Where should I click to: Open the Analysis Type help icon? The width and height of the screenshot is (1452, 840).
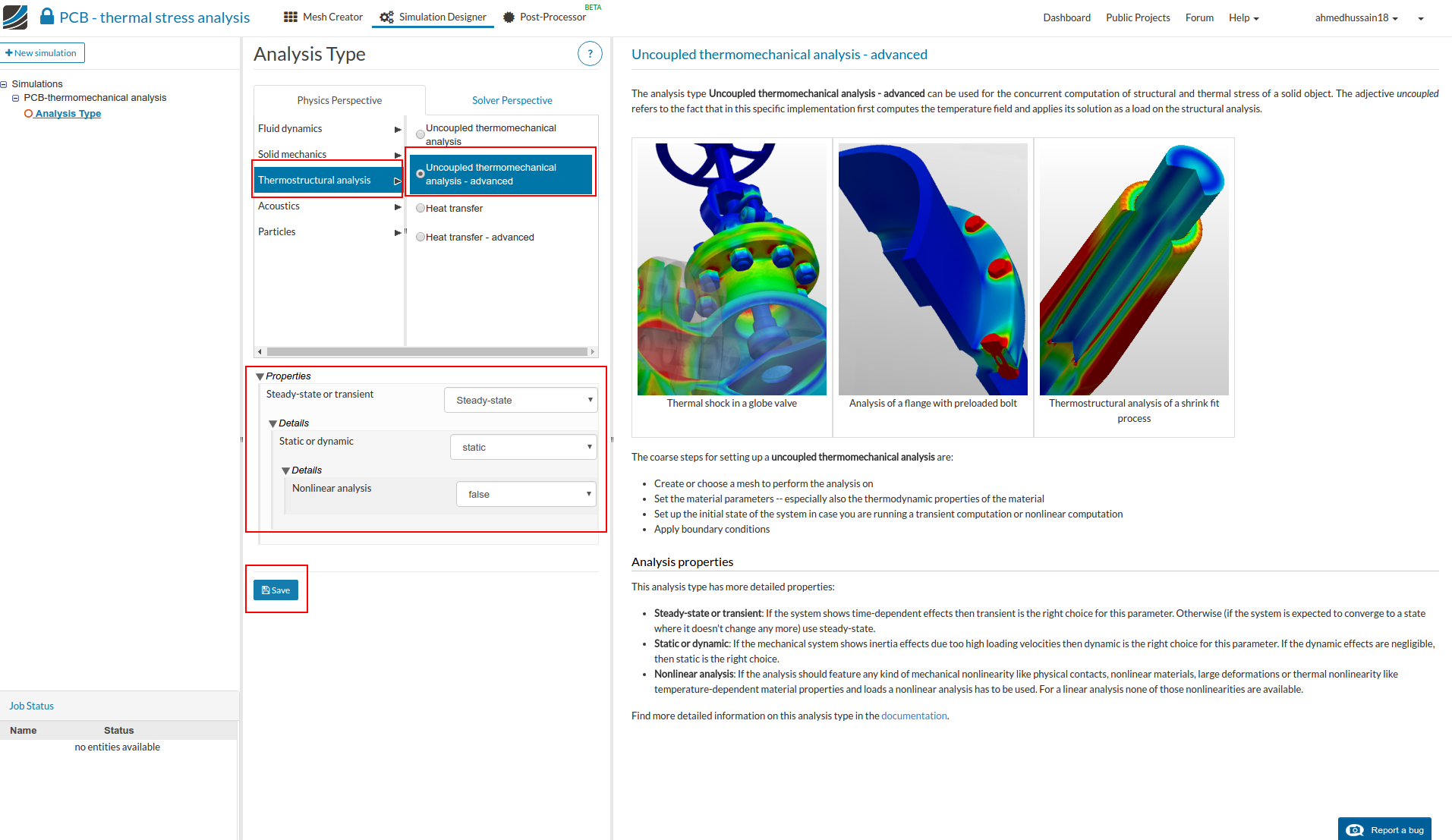pos(590,54)
